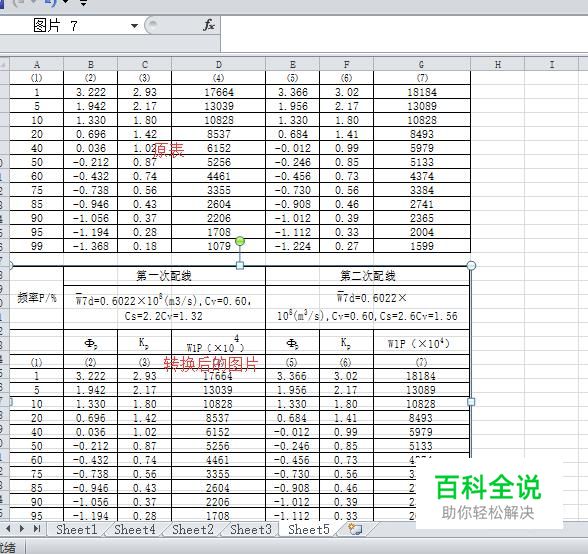This screenshot has height=554, width=588.
Task: Click the quick access toolbar customize dropdown
Action: 83,3
